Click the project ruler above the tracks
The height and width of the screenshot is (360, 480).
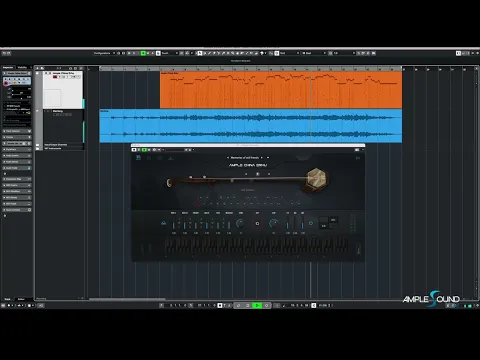(251, 69)
